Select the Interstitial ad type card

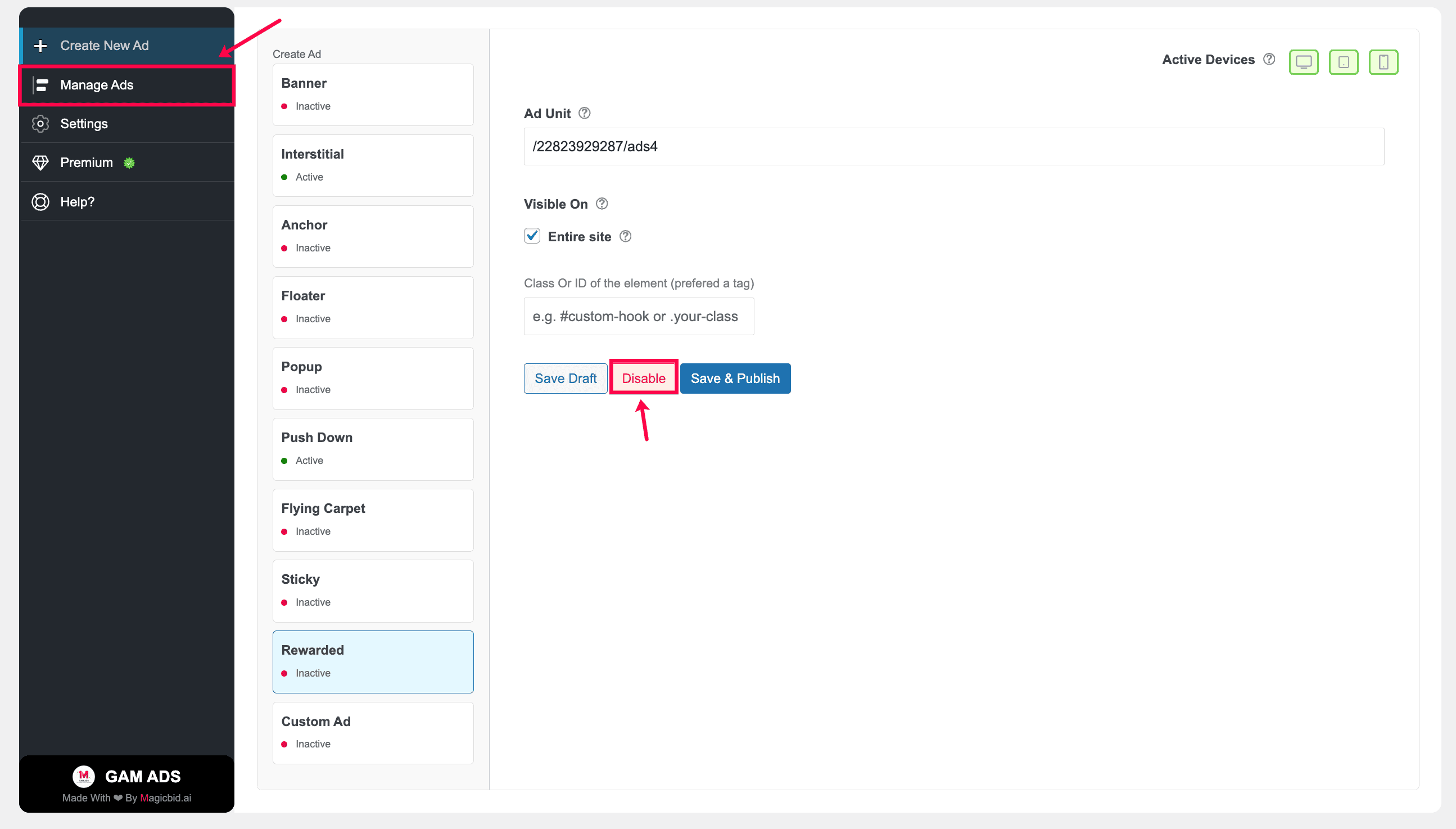tap(373, 165)
